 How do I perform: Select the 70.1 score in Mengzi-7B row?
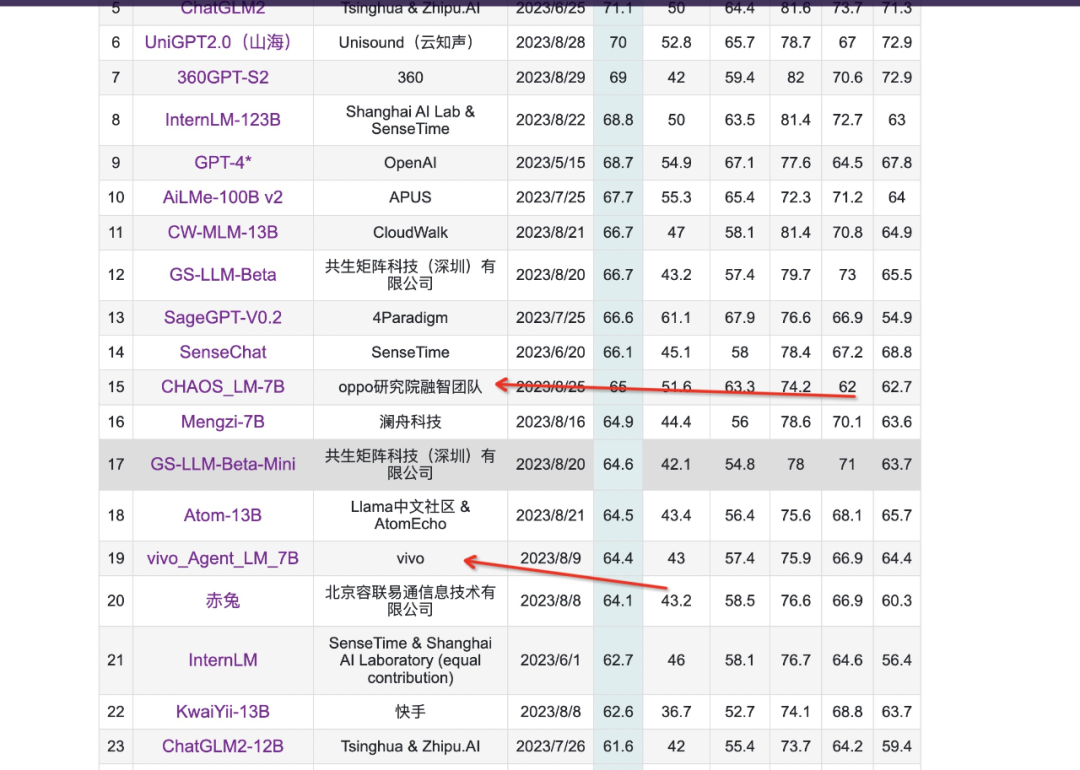point(847,422)
